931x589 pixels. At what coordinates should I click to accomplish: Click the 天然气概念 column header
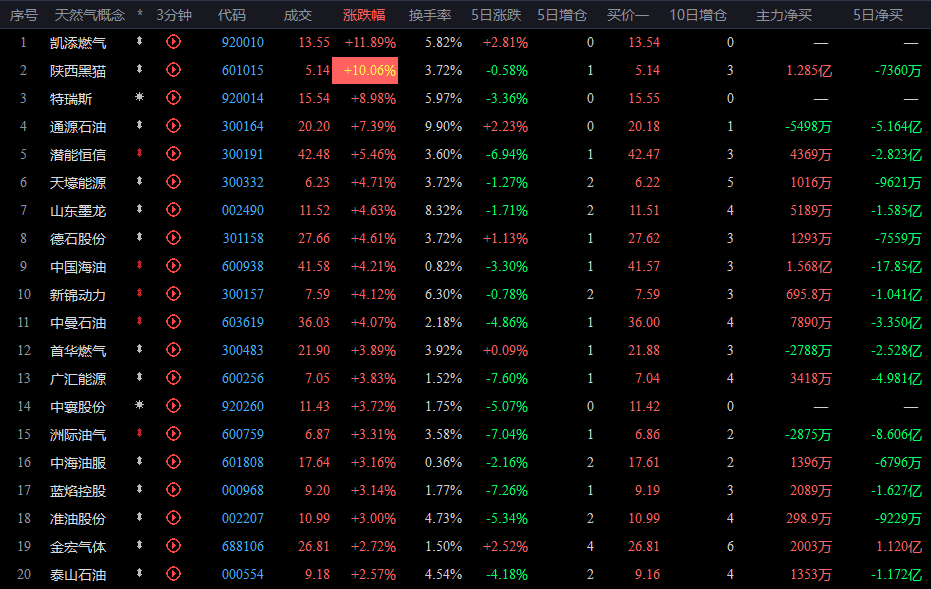click(90, 15)
